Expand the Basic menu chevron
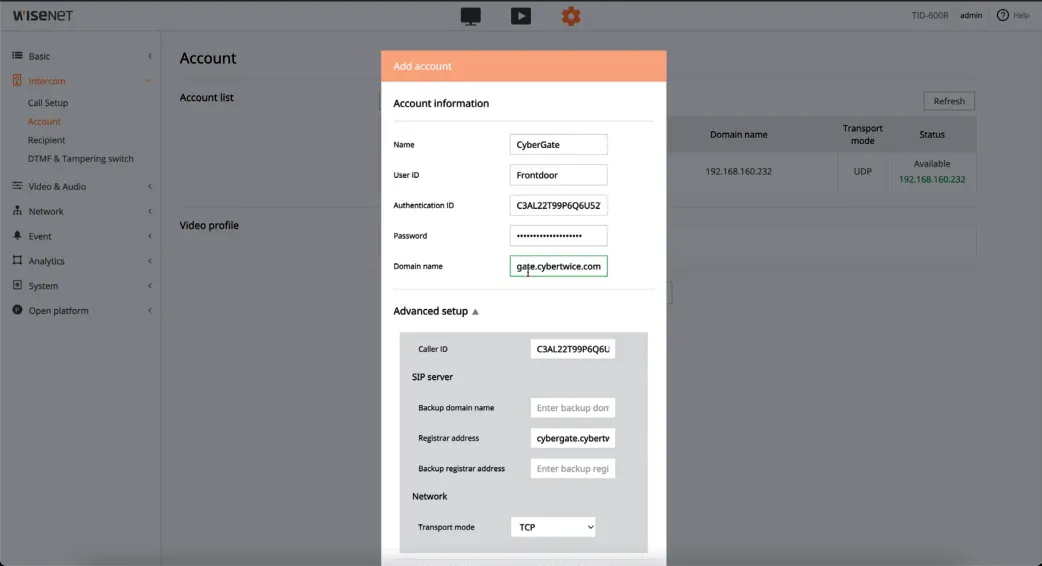 [x=150, y=56]
